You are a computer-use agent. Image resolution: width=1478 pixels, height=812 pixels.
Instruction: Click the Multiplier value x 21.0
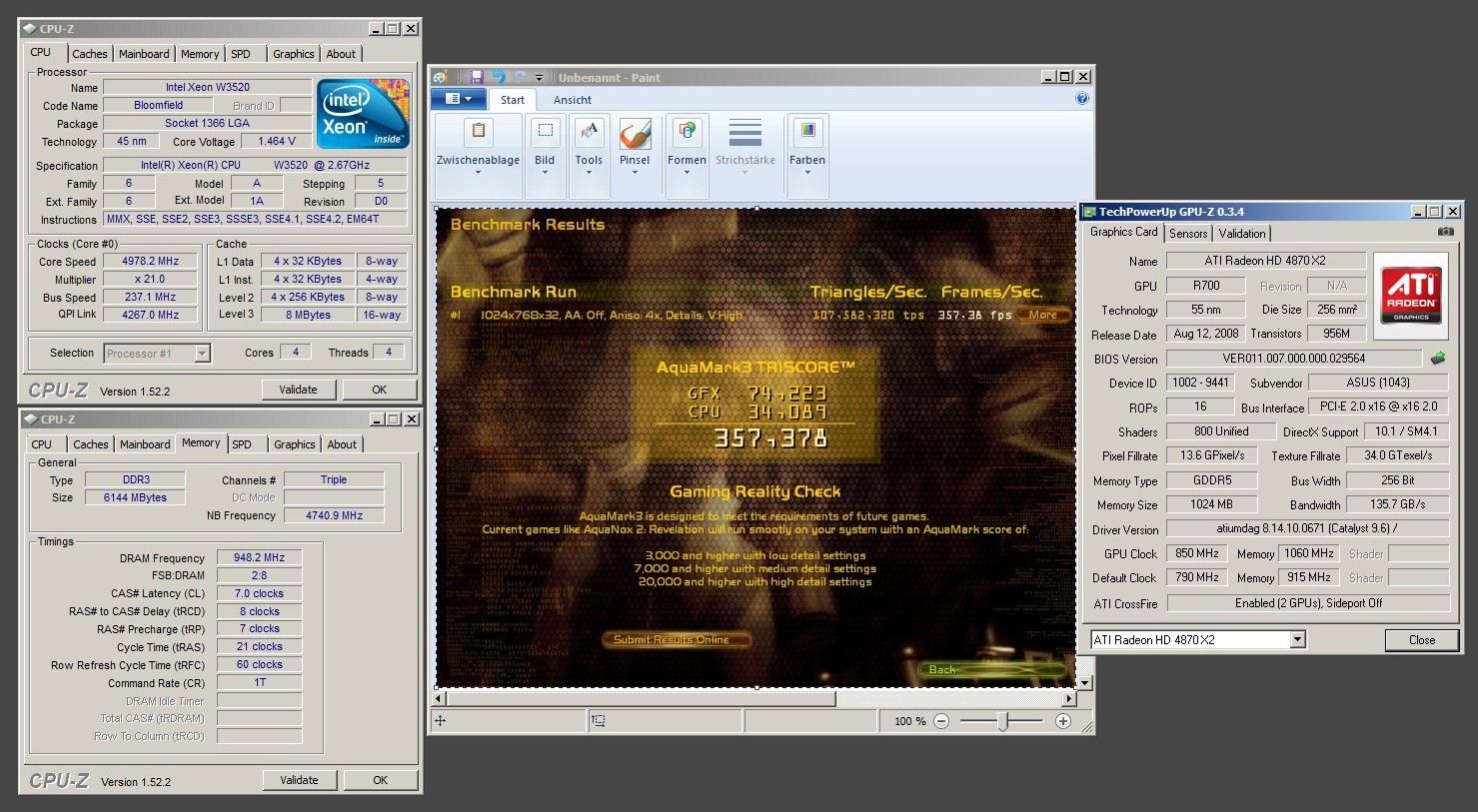pos(150,280)
